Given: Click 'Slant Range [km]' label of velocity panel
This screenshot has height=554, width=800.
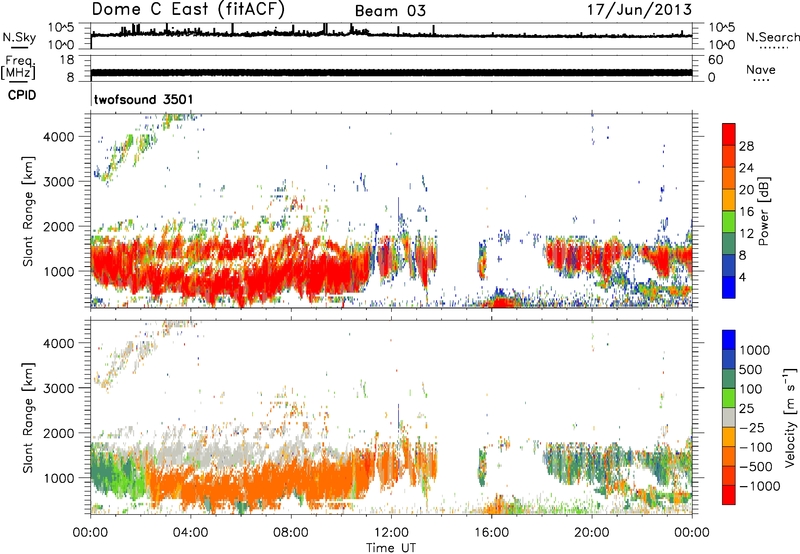Looking at the screenshot, I should [x=28, y=418].
